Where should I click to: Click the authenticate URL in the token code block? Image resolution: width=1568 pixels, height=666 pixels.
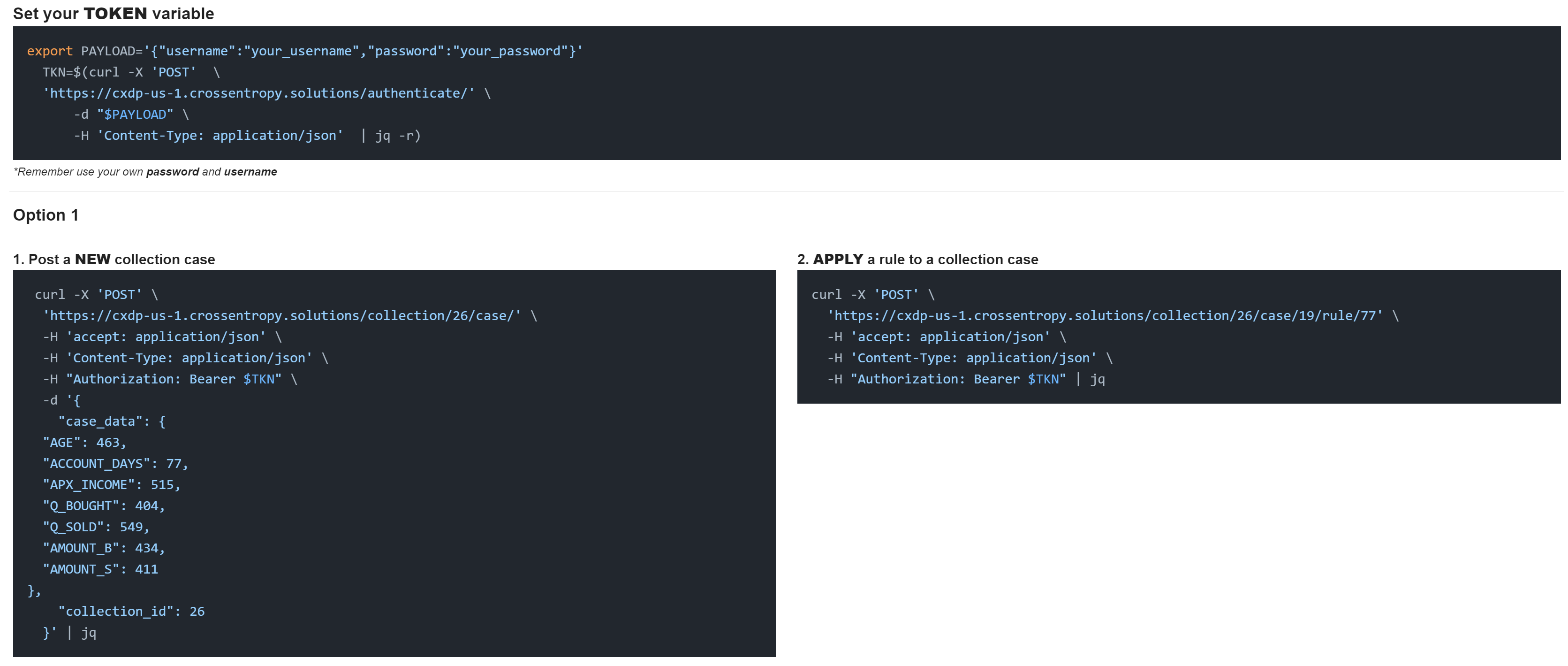click(x=258, y=93)
